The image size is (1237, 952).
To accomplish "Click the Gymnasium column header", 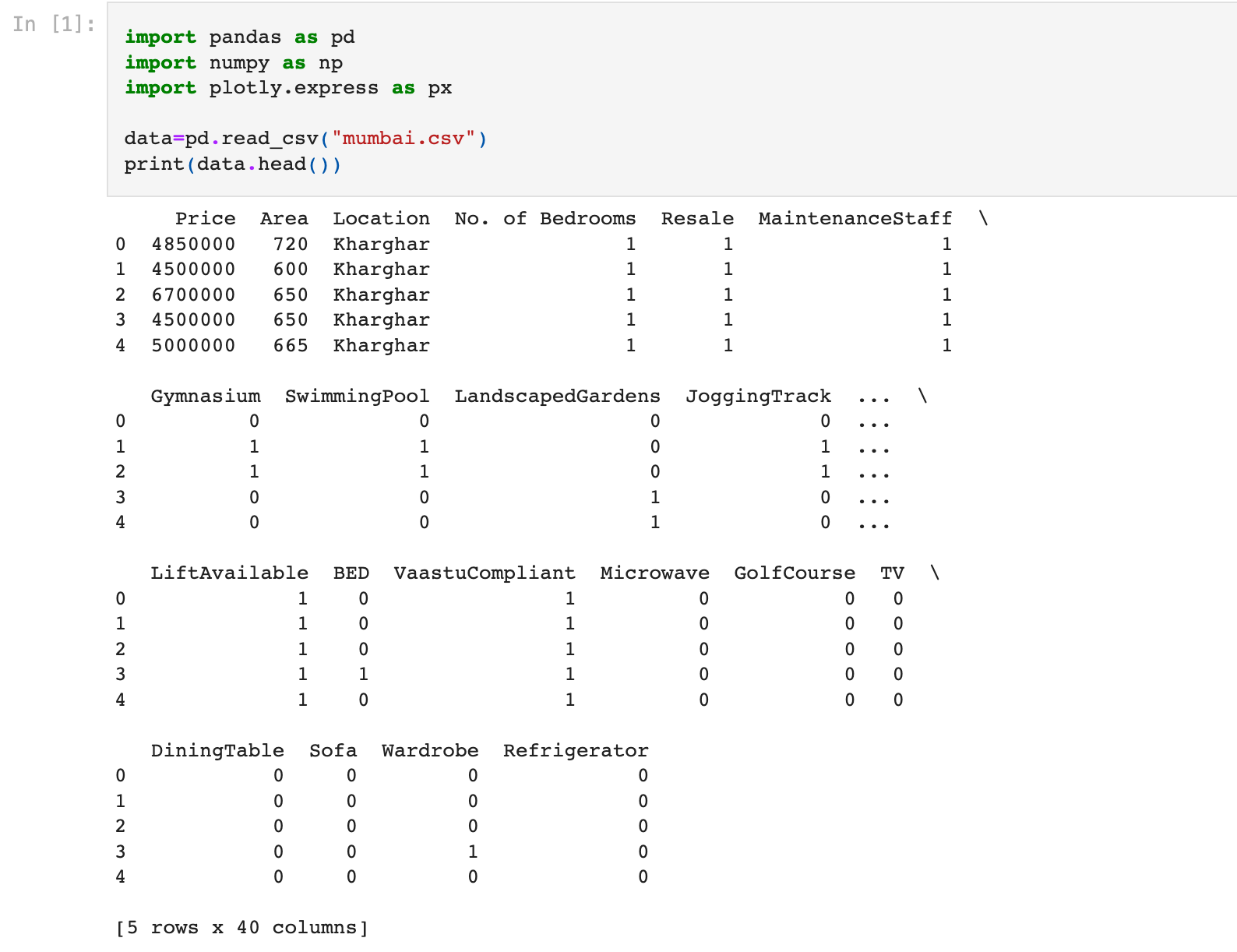I will pos(206,397).
